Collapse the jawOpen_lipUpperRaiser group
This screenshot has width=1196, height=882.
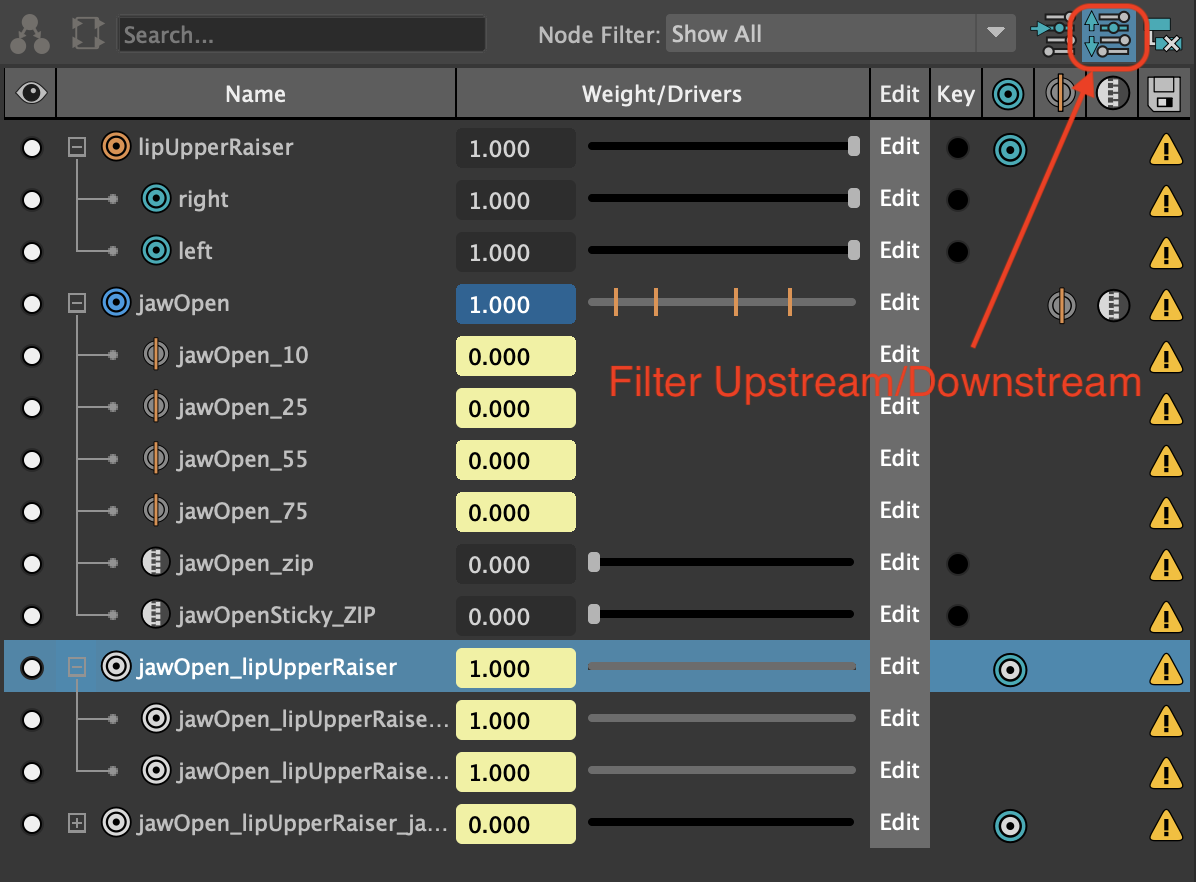tap(76, 668)
